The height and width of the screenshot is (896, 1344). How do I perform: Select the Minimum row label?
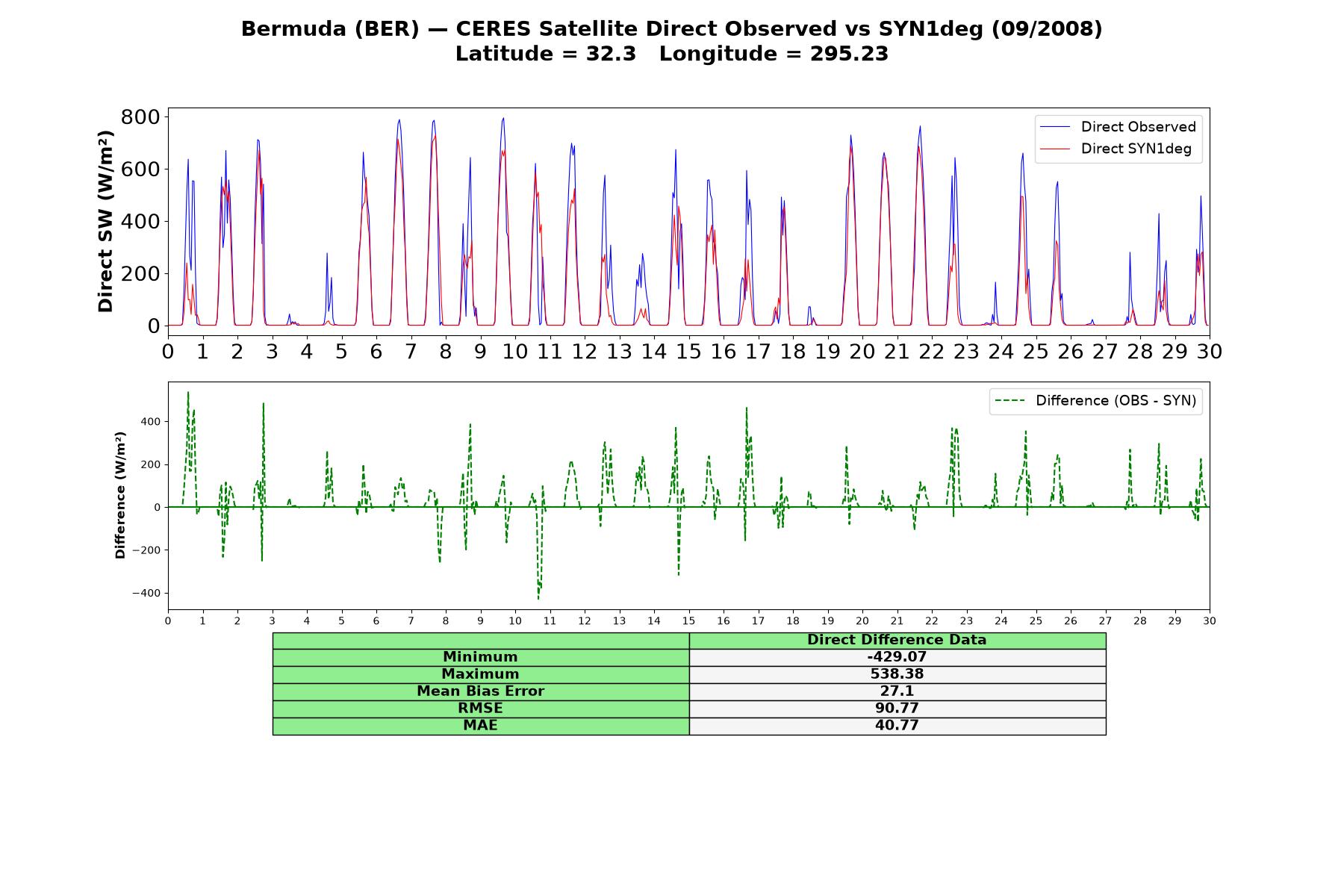tap(480, 657)
